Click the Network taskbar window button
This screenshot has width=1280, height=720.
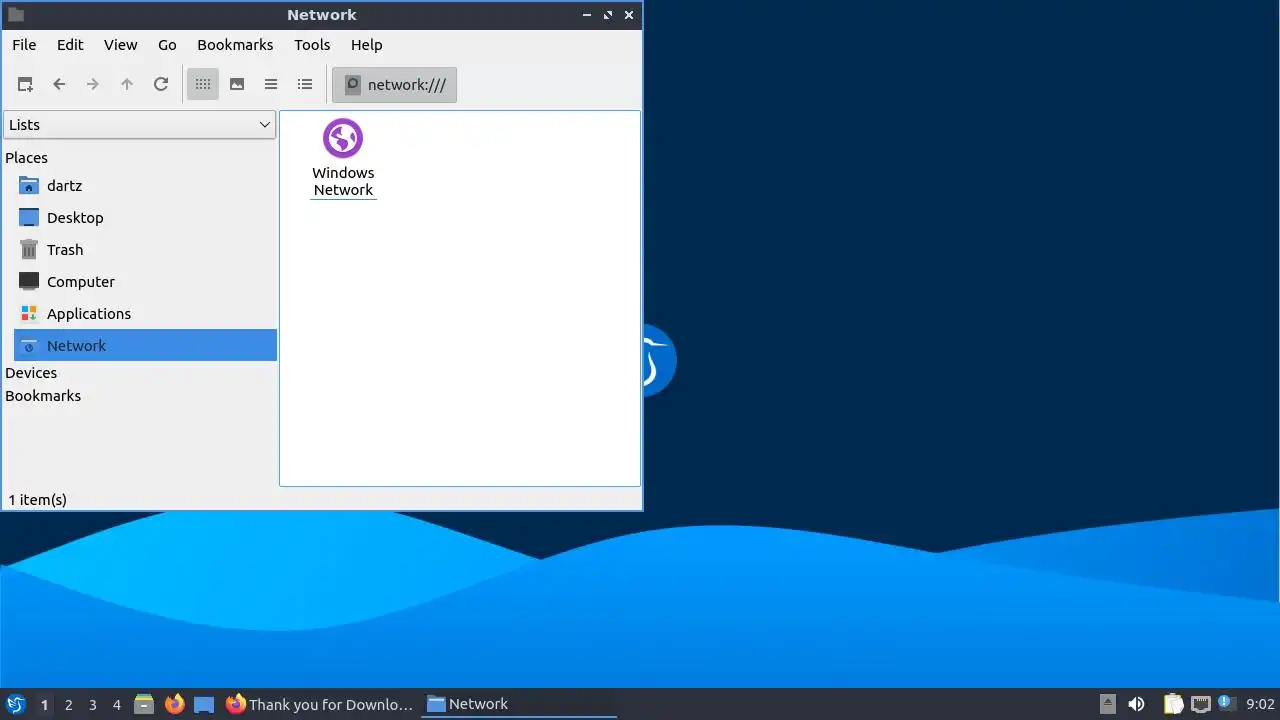(519, 704)
